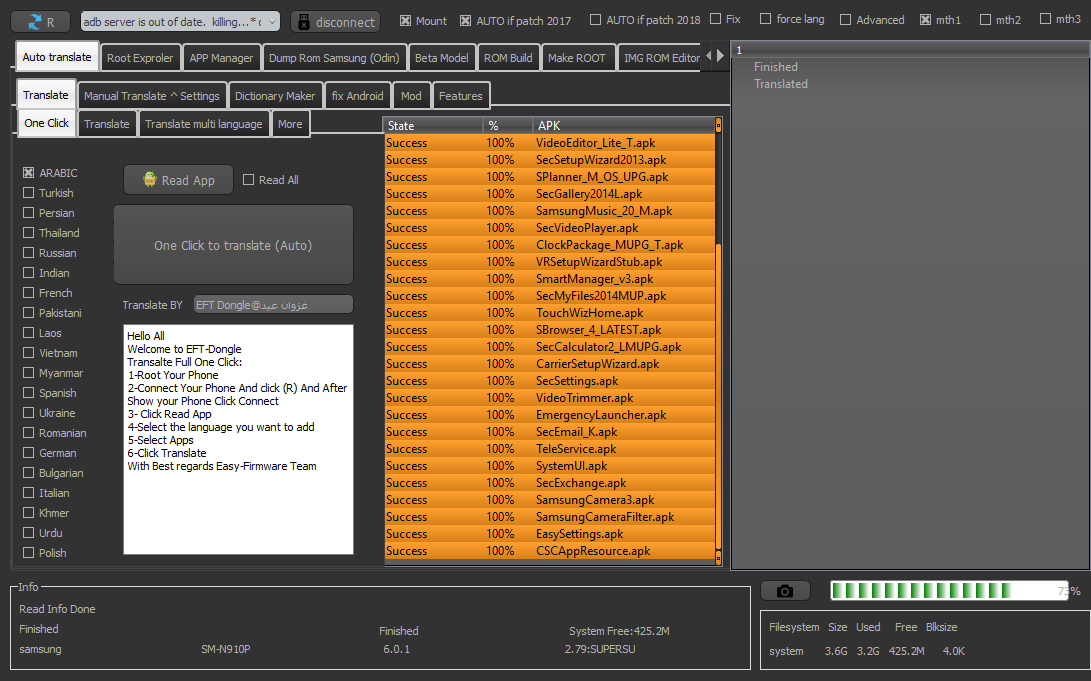Switch to the Features tab

tap(461, 96)
